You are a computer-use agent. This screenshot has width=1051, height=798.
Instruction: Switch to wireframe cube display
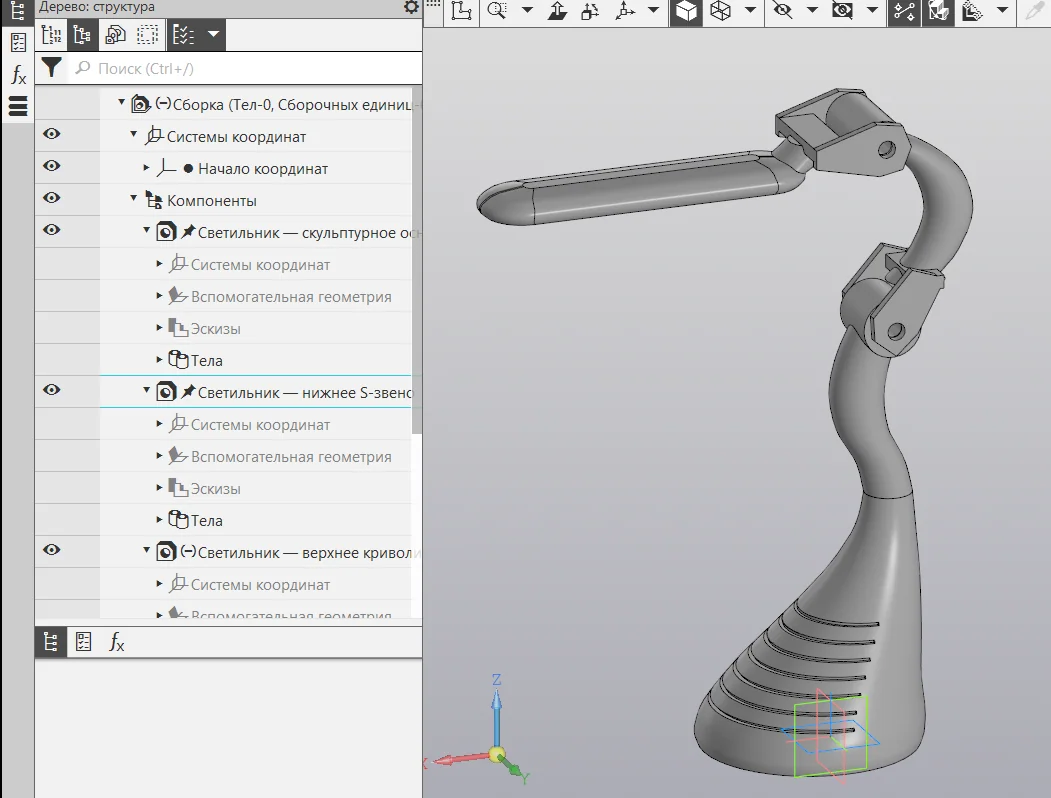pos(721,10)
